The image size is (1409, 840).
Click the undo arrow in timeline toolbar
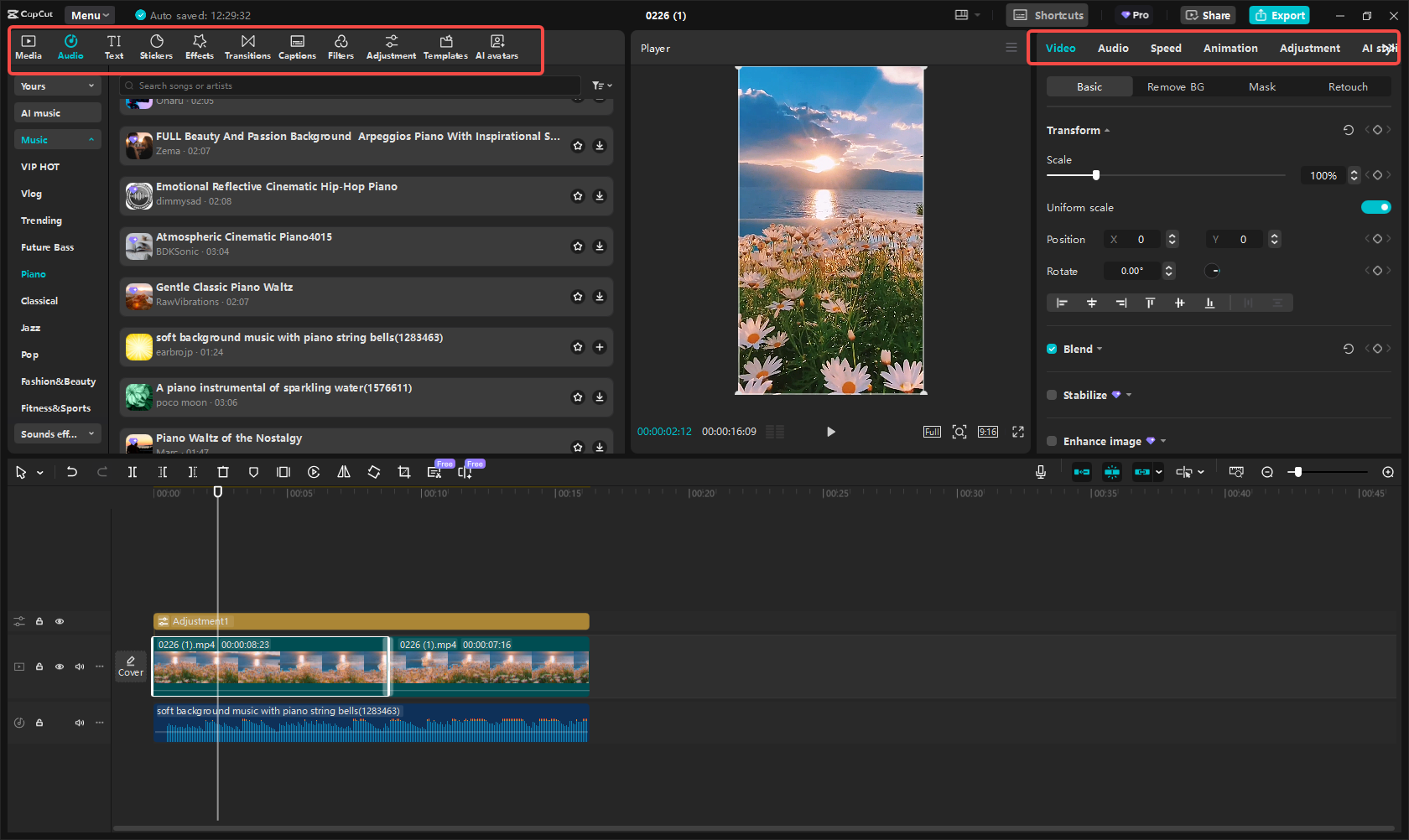pyautogui.click(x=72, y=472)
